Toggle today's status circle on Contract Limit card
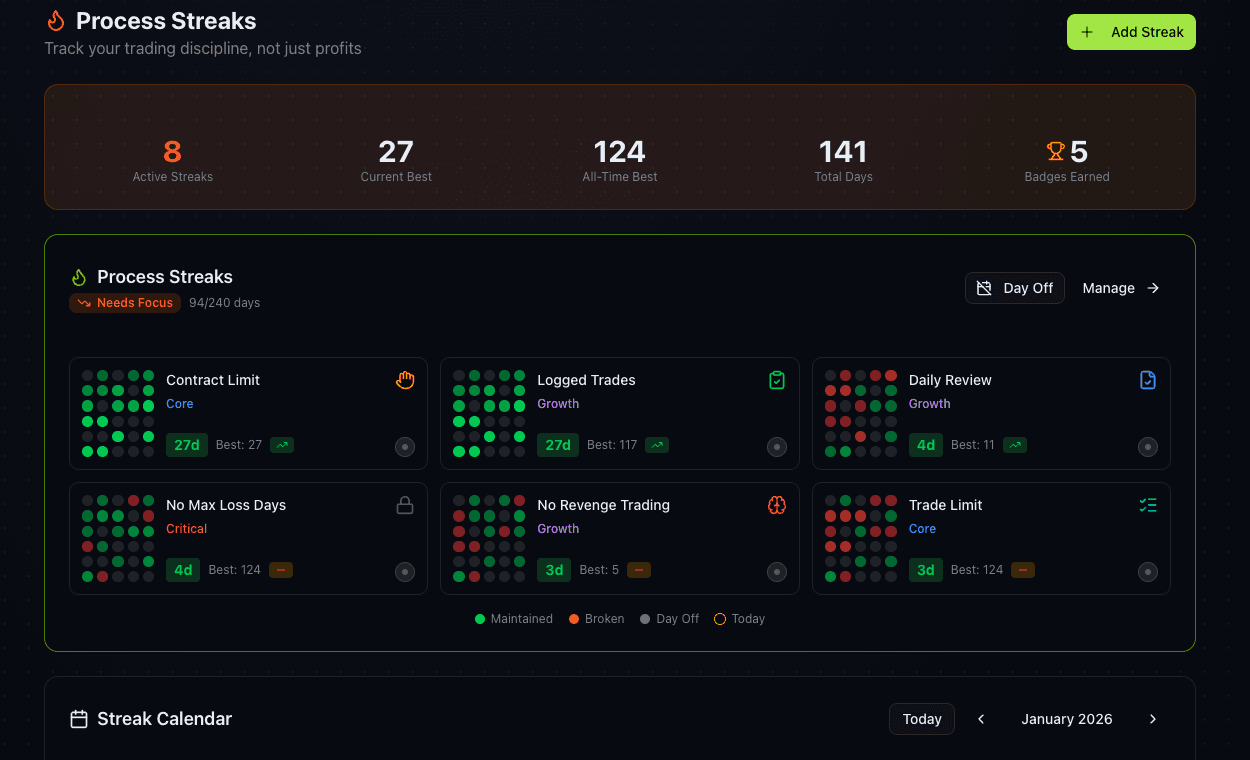Image resolution: width=1250 pixels, height=760 pixels. [x=405, y=447]
